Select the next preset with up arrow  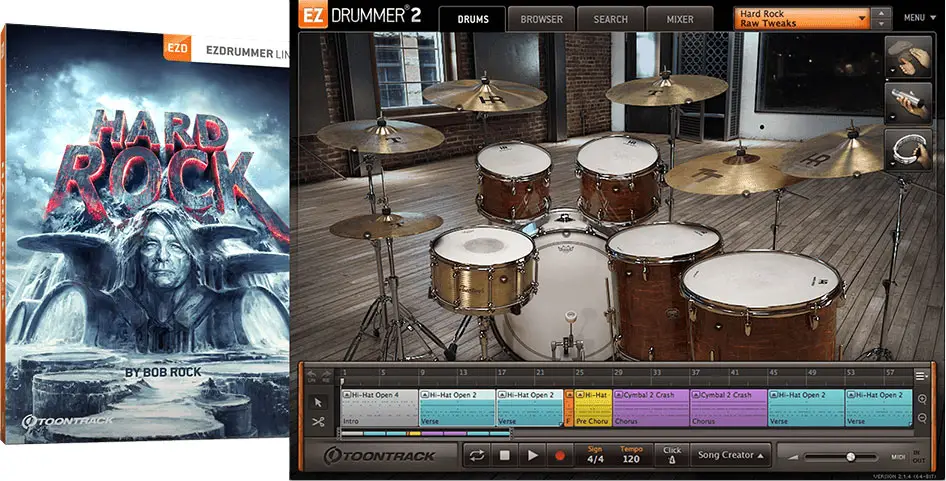point(881,13)
